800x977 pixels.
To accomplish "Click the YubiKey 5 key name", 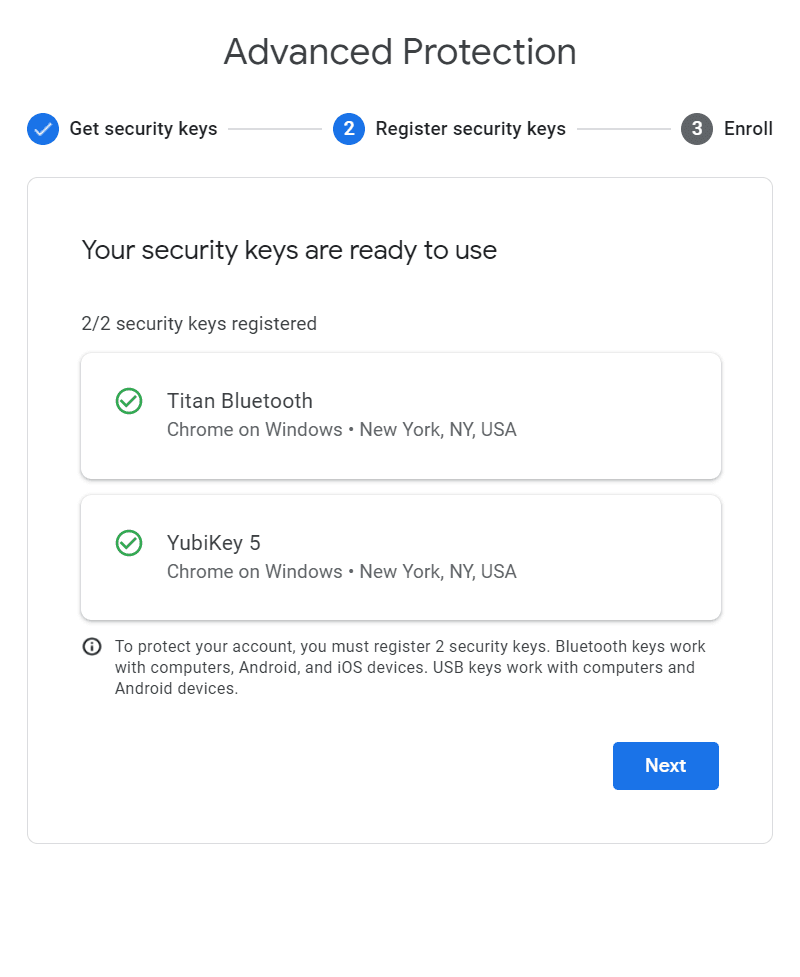I will click(214, 543).
